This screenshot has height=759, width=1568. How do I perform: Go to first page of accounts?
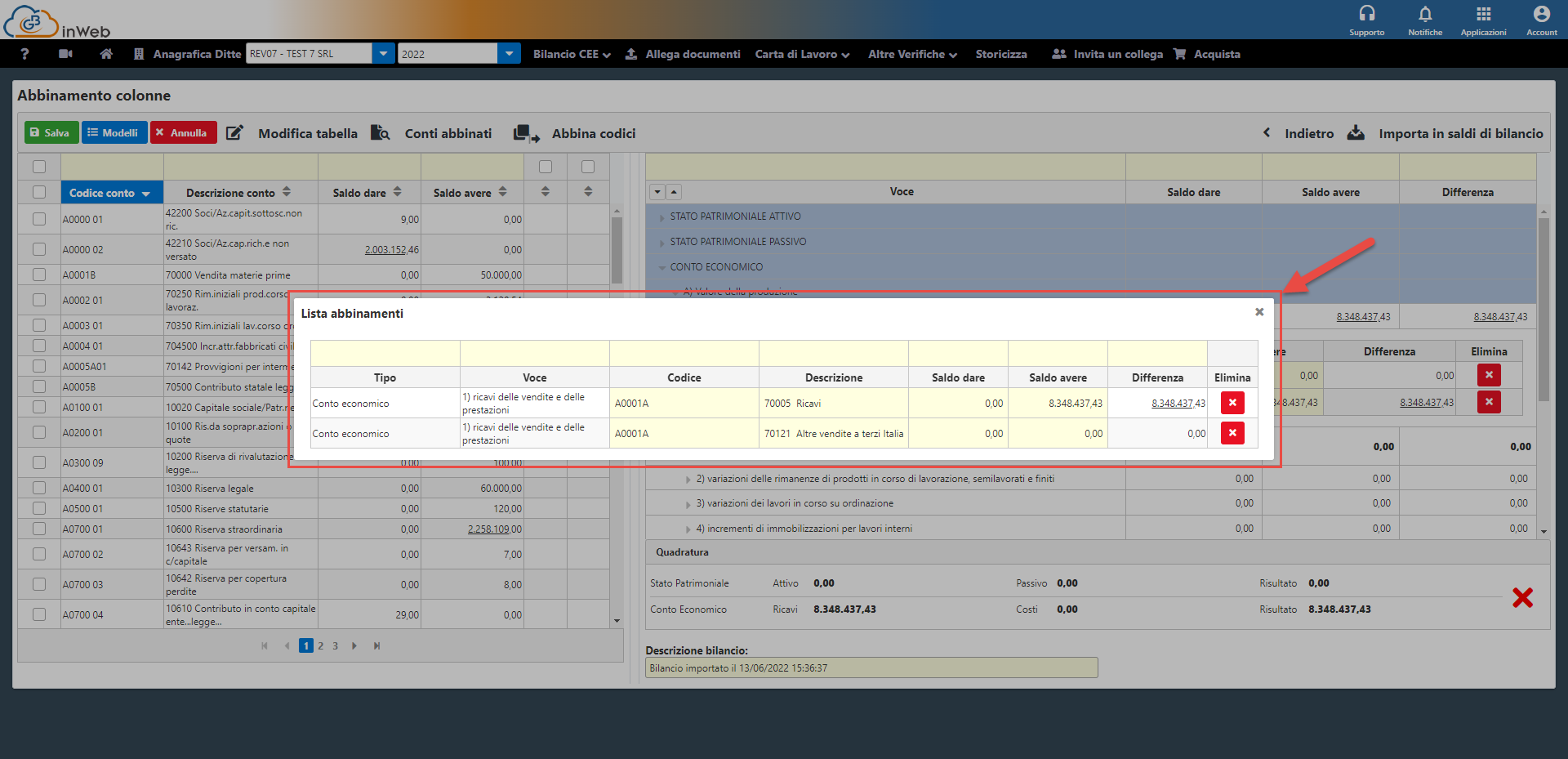tap(265, 645)
